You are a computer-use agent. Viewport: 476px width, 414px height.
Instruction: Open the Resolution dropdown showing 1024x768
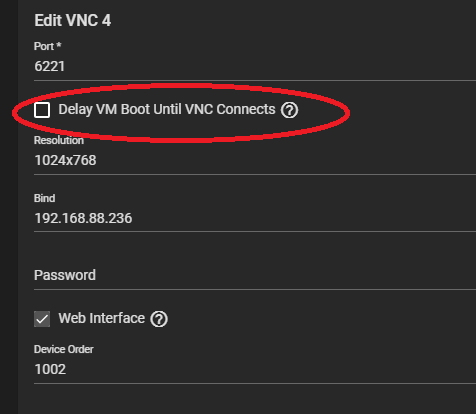pos(255,160)
